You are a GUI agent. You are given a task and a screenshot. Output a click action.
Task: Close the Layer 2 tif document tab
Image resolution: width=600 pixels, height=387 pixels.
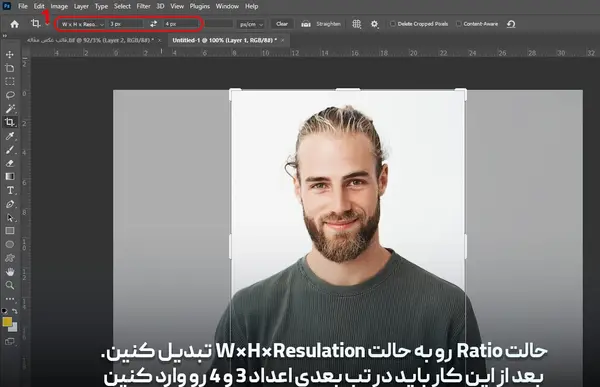(x=160, y=40)
